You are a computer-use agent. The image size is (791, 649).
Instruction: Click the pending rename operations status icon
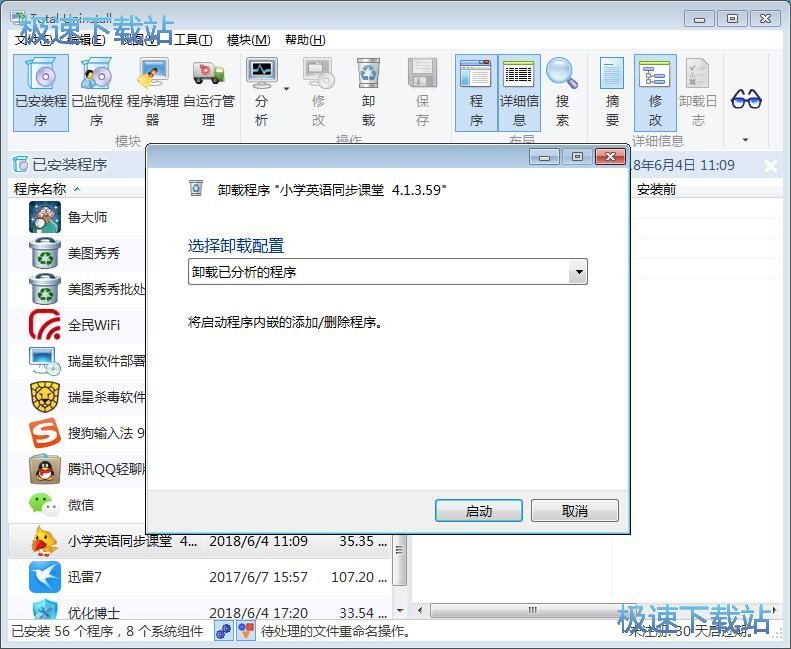pyautogui.click(x=246, y=630)
